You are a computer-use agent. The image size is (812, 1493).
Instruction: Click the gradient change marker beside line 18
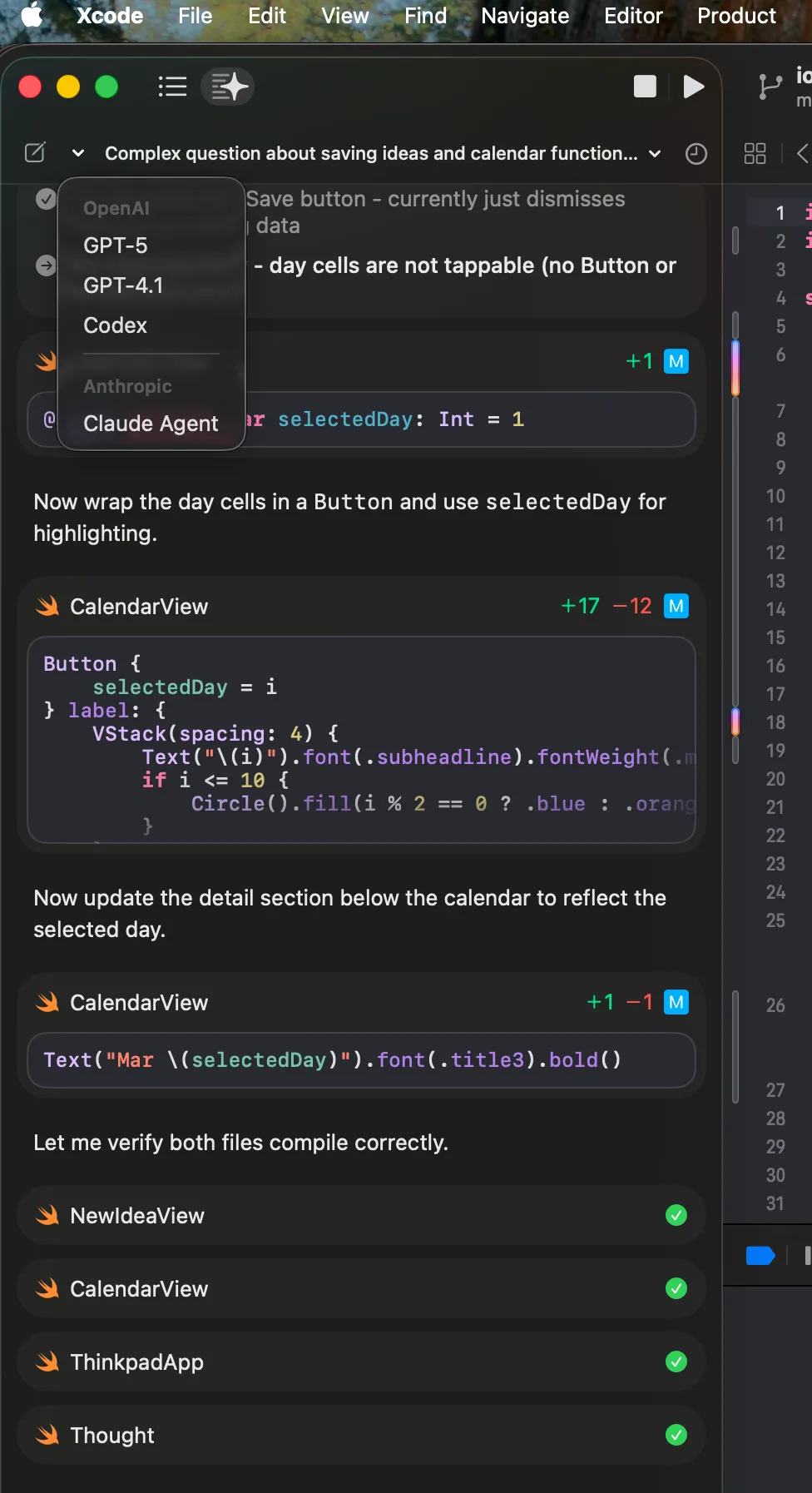735,722
